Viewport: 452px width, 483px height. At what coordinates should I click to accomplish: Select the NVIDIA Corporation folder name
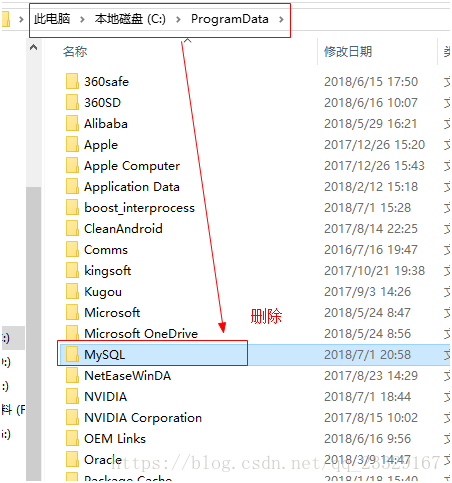[x=143, y=418]
